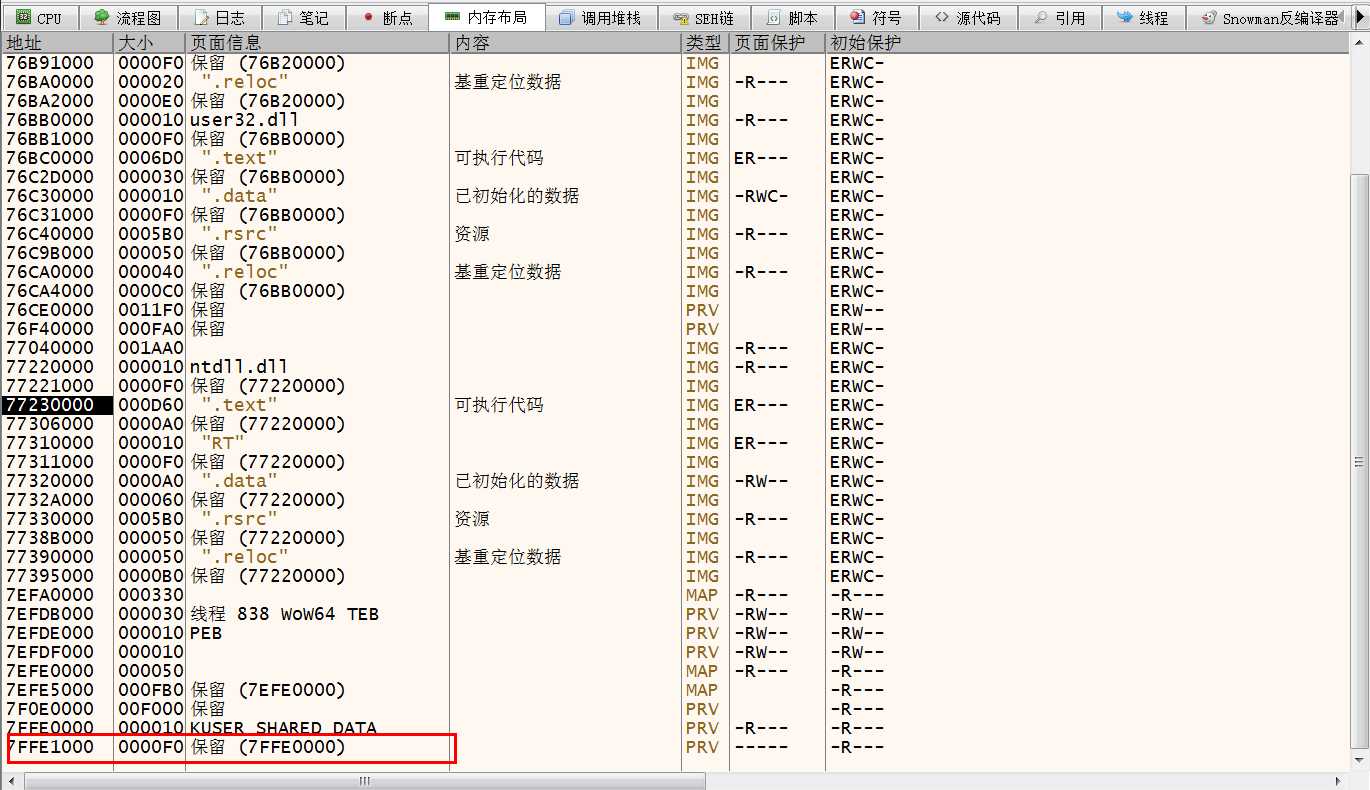Image resolution: width=1370 pixels, height=790 pixels.
Task: Select the user32.dll row
Action: (x=674, y=120)
